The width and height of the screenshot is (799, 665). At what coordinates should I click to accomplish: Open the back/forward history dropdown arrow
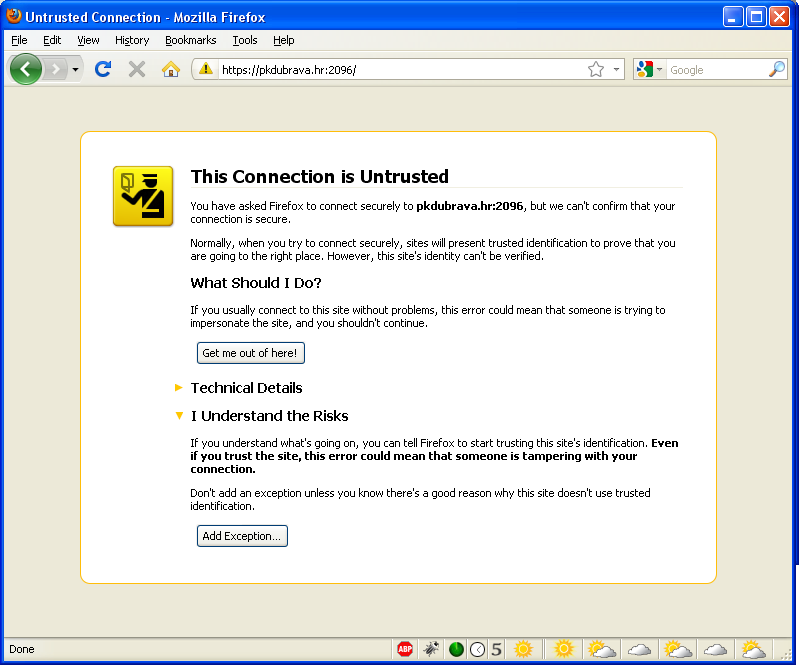[x=75, y=70]
